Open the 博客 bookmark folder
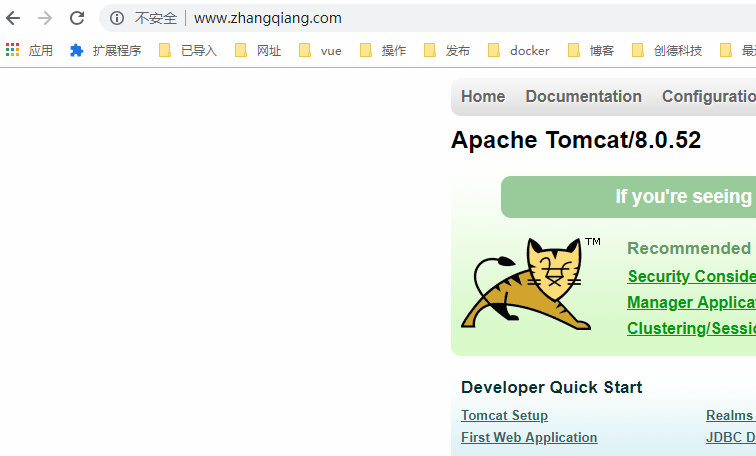Image resolution: width=756 pixels, height=456 pixels. pyautogui.click(x=591, y=50)
